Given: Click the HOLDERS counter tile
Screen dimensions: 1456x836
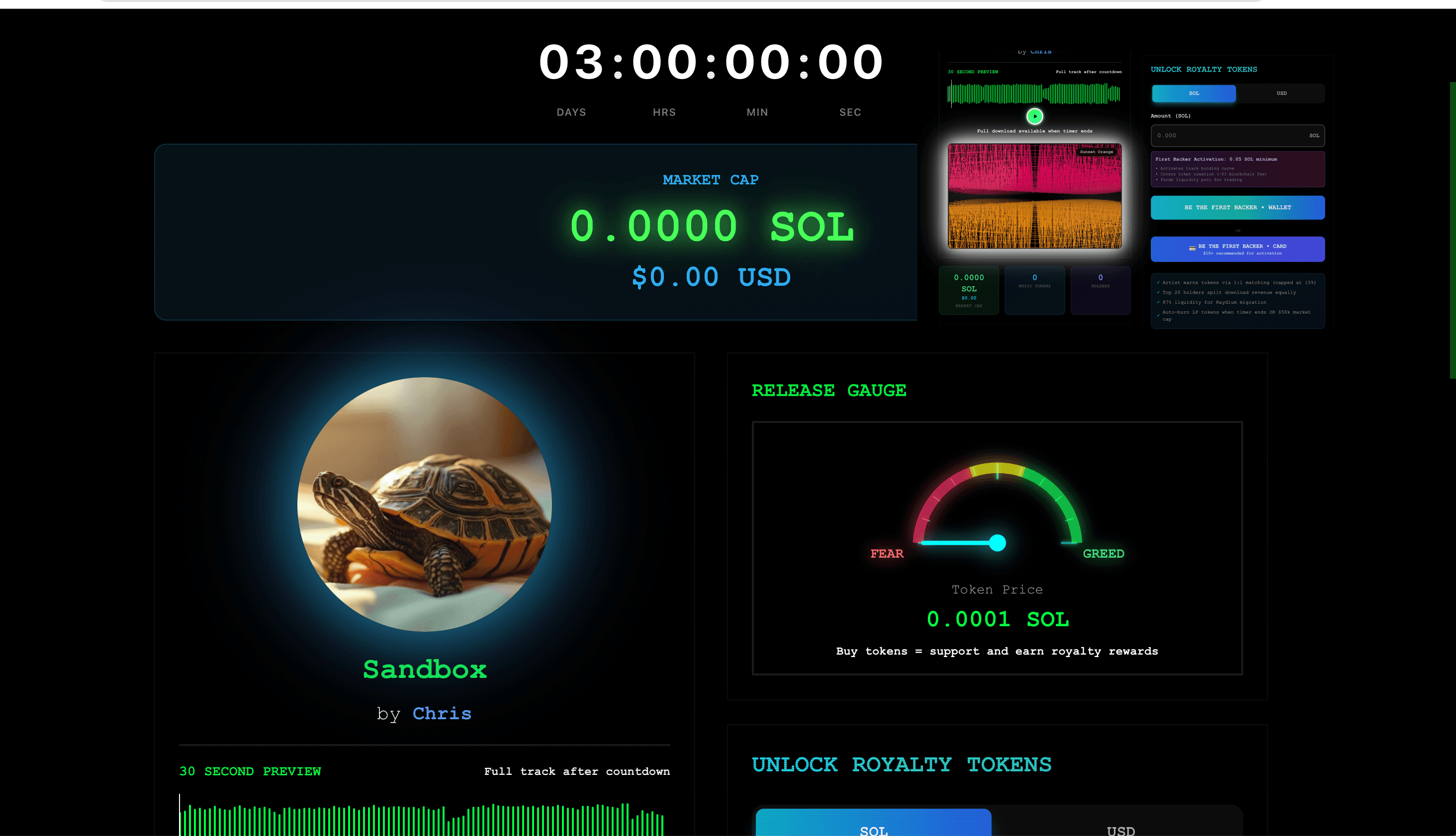Looking at the screenshot, I should [x=1100, y=290].
